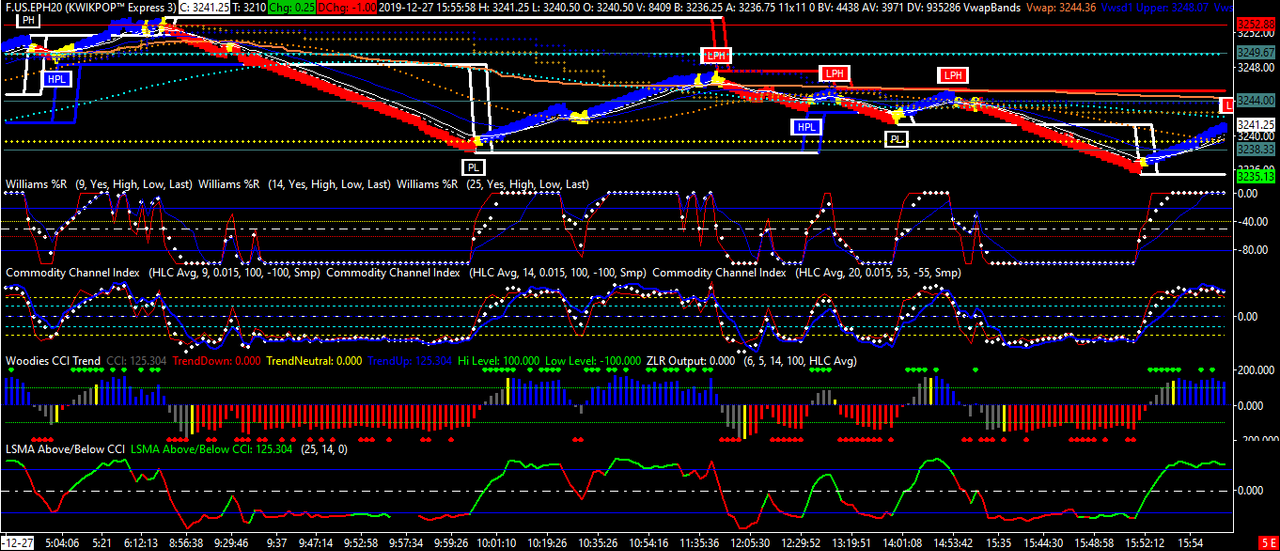
Task: Click the red 3252.88 price axis label
Action: [1256, 24]
